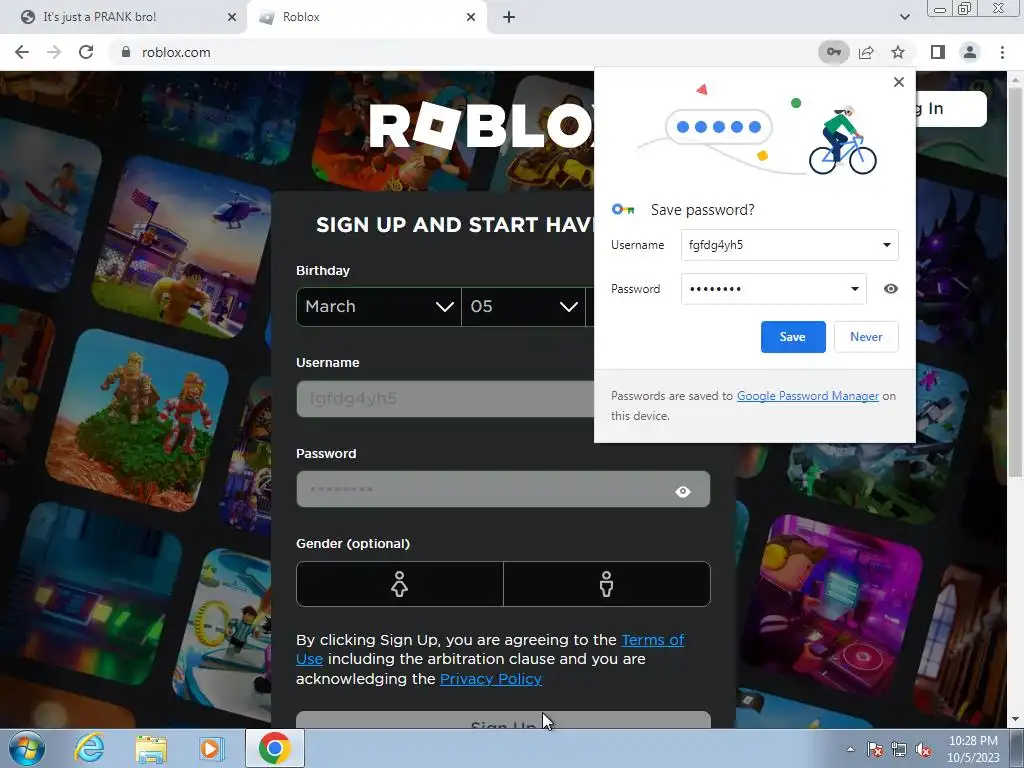
Task: Toggle the browser side panel icon
Action: pyautogui.click(x=938, y=52)
